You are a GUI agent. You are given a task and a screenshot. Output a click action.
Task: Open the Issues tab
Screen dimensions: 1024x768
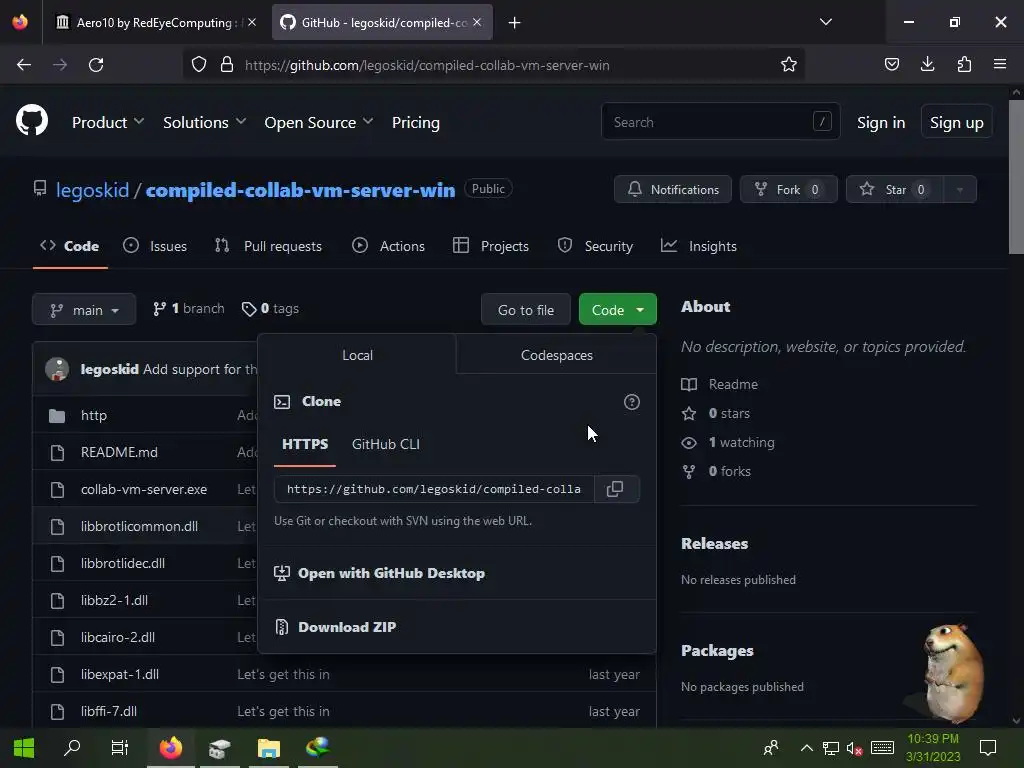(155, 246)
